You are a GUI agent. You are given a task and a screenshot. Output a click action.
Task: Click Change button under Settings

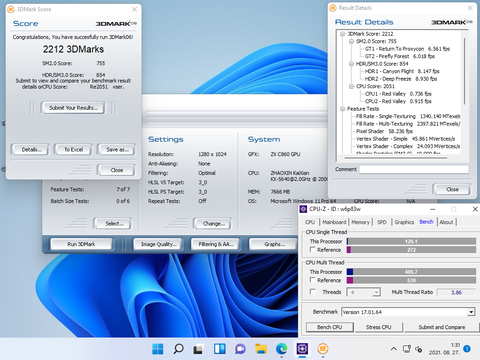click(x=212, y=223)
